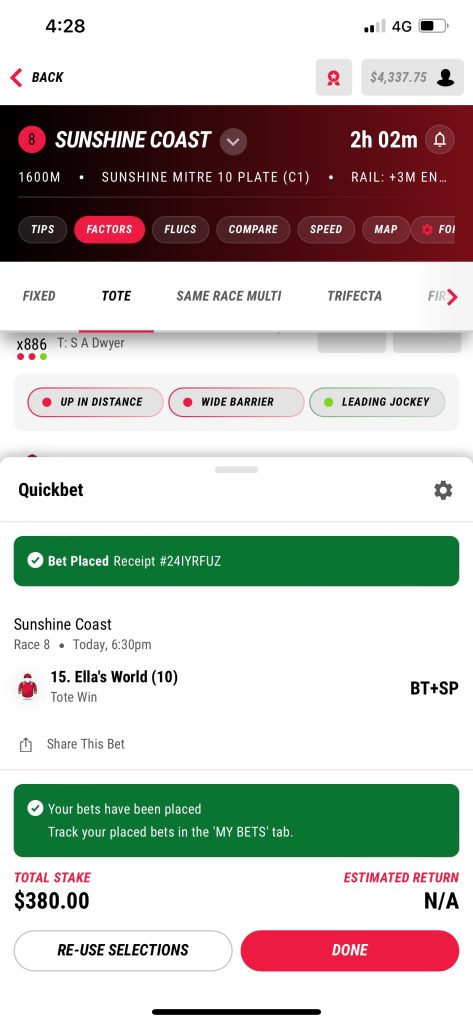Tap Re-Use Selections button

[x=123, y=950]
